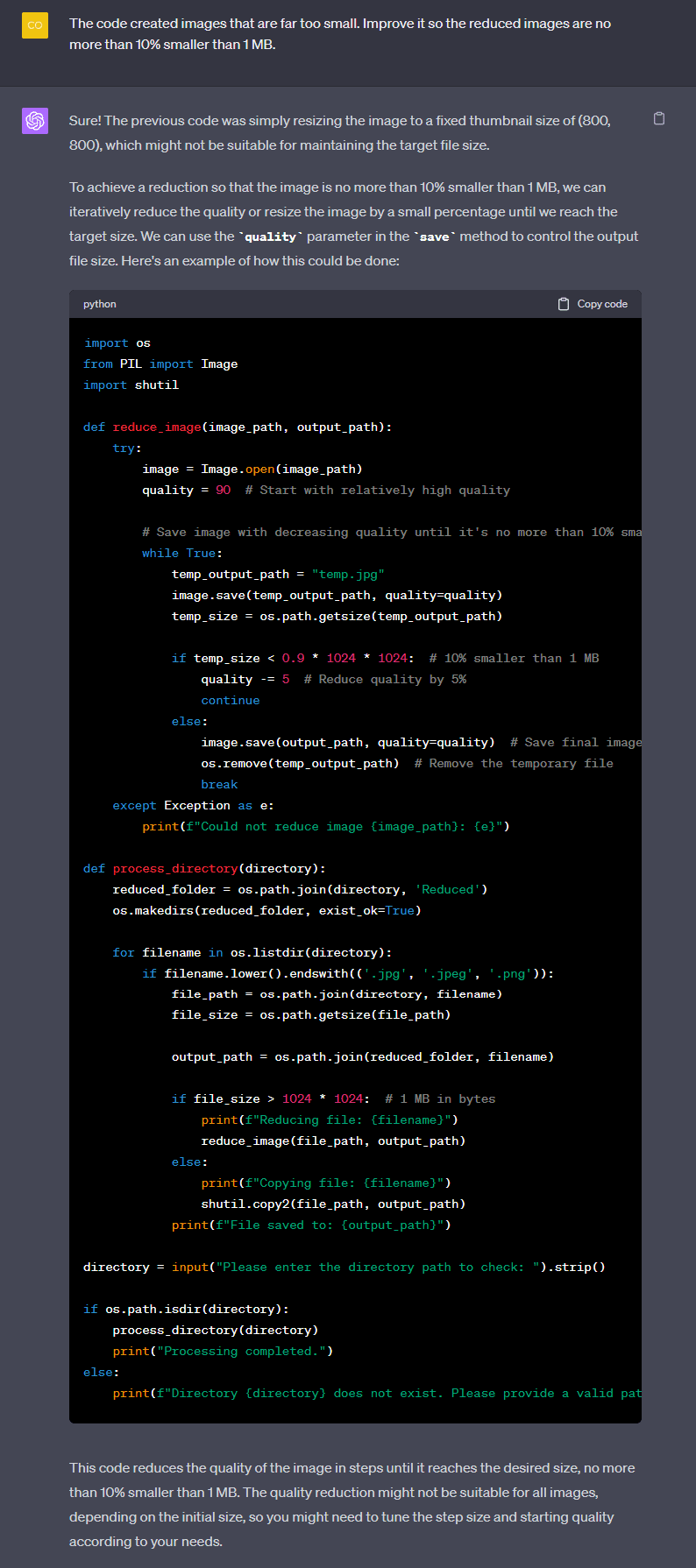Click the 'os.makedirs(reduced_folder, exist_ok=True)' line
The width and height of the screenshot is (696, 1568).
point(266,910)
